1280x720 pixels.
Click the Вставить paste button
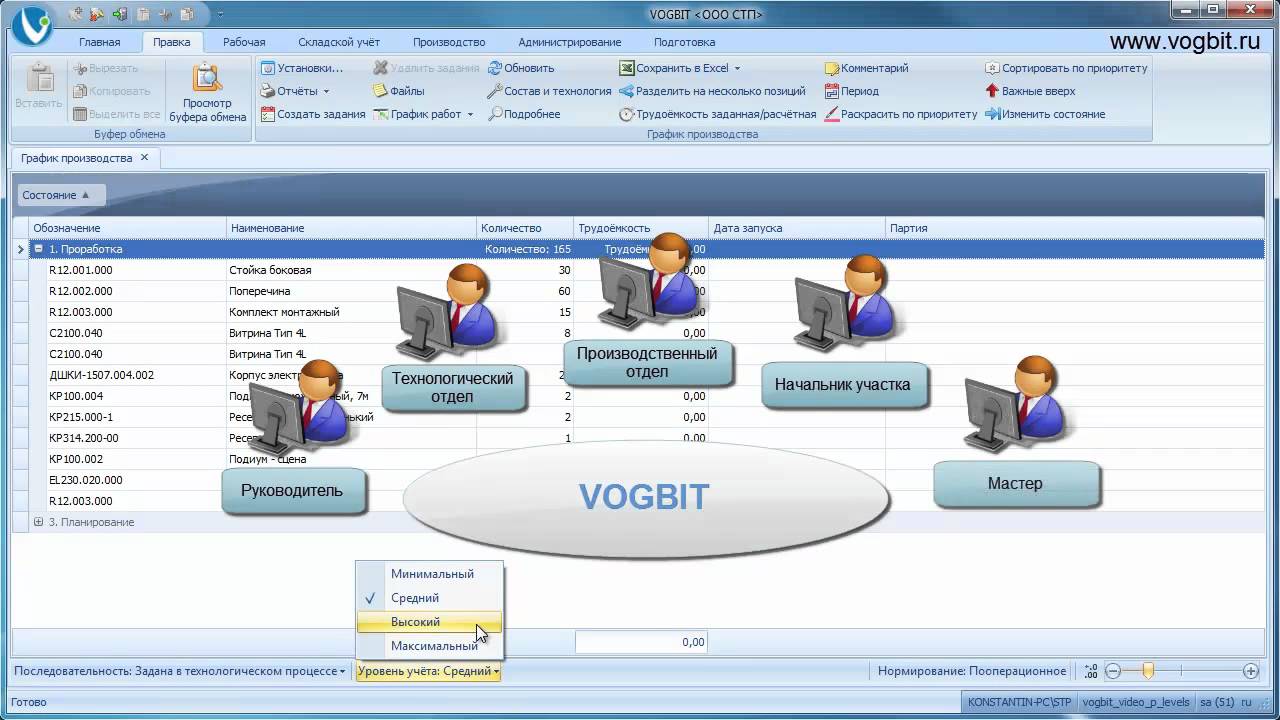coord(39,86)
